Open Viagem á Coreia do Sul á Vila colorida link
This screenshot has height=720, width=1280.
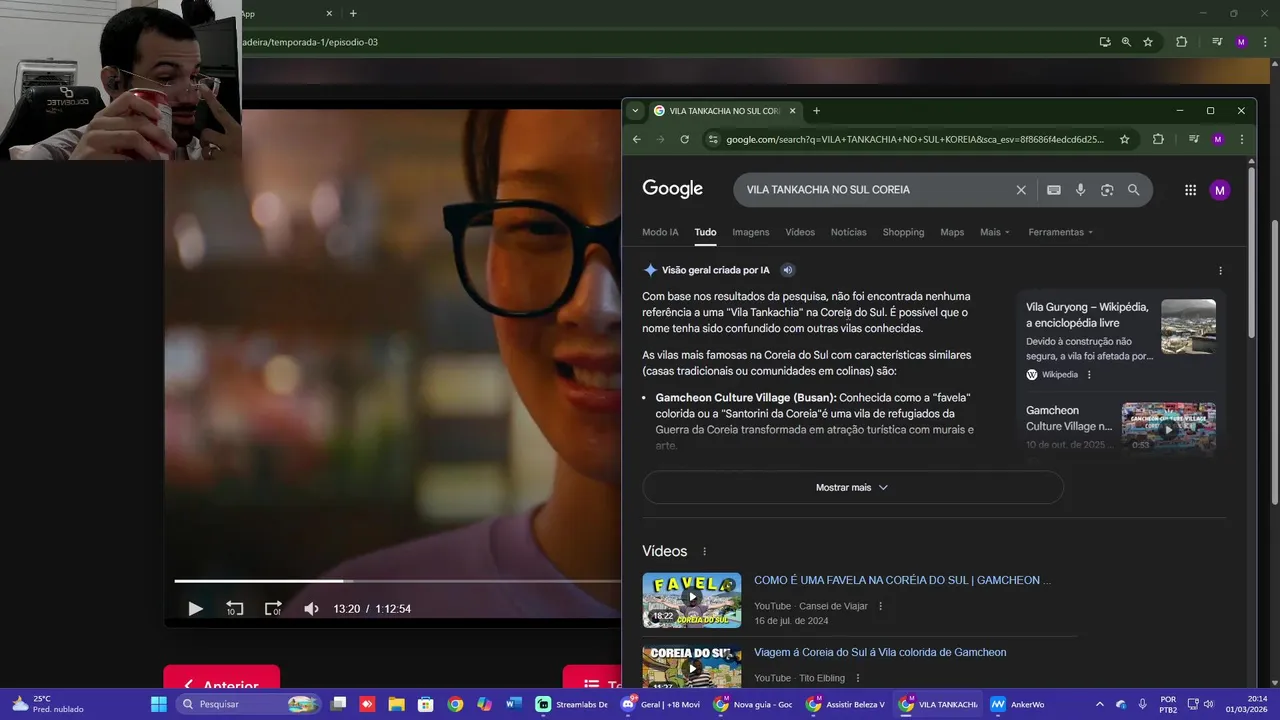pos(880,652)
